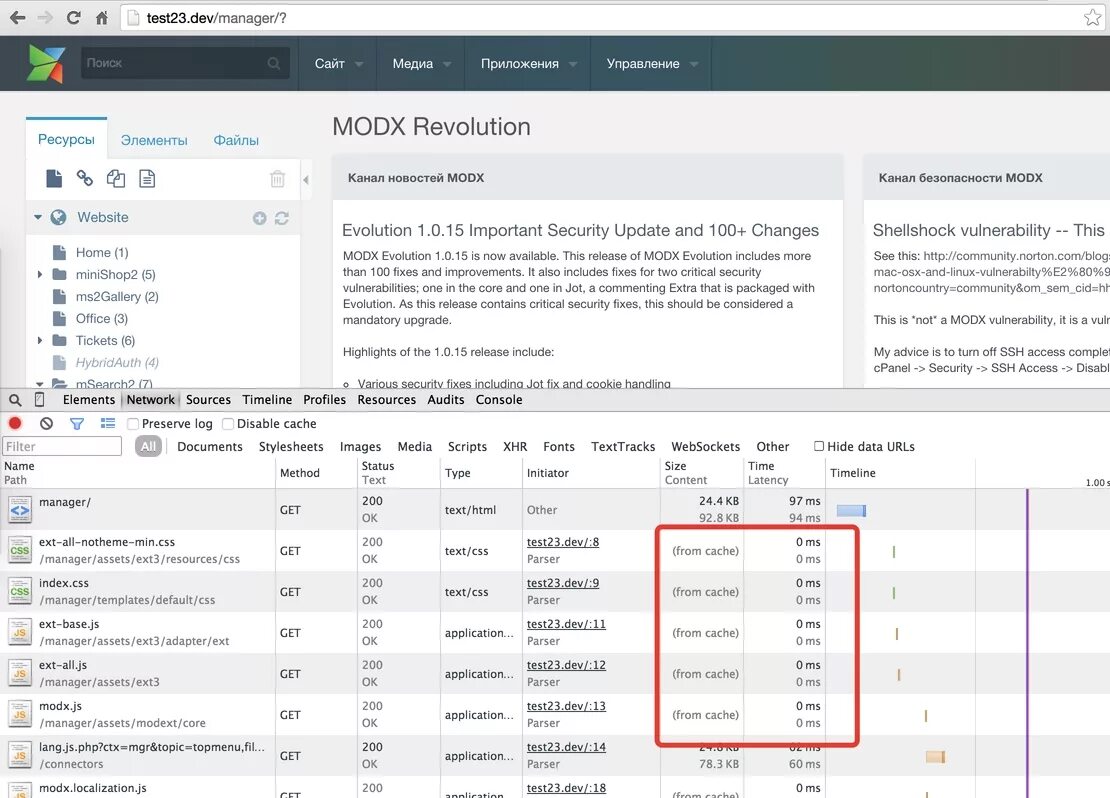Image resolution: width=1110 pixels, height=798 pixels.
Task: Open the DevTools Elements tab
Action: coord(88,399)
